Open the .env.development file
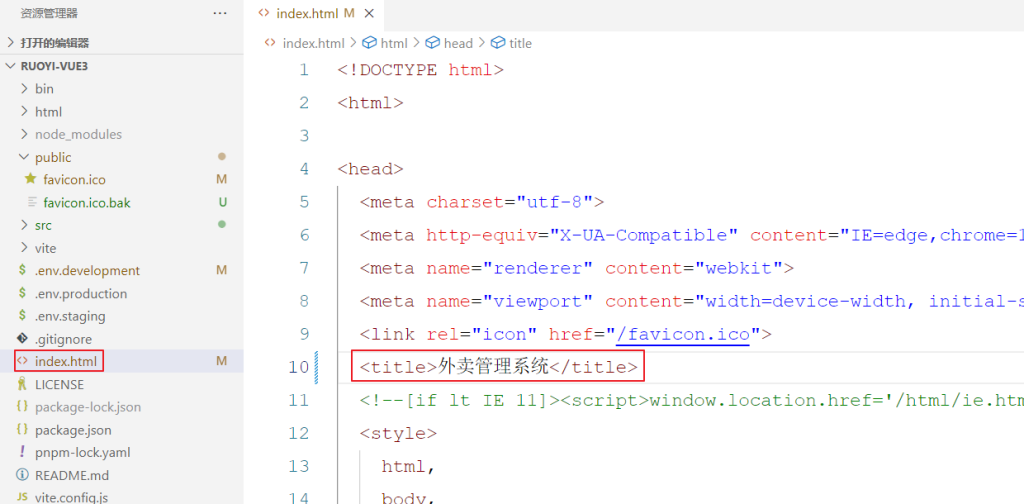 pos(87,270)
